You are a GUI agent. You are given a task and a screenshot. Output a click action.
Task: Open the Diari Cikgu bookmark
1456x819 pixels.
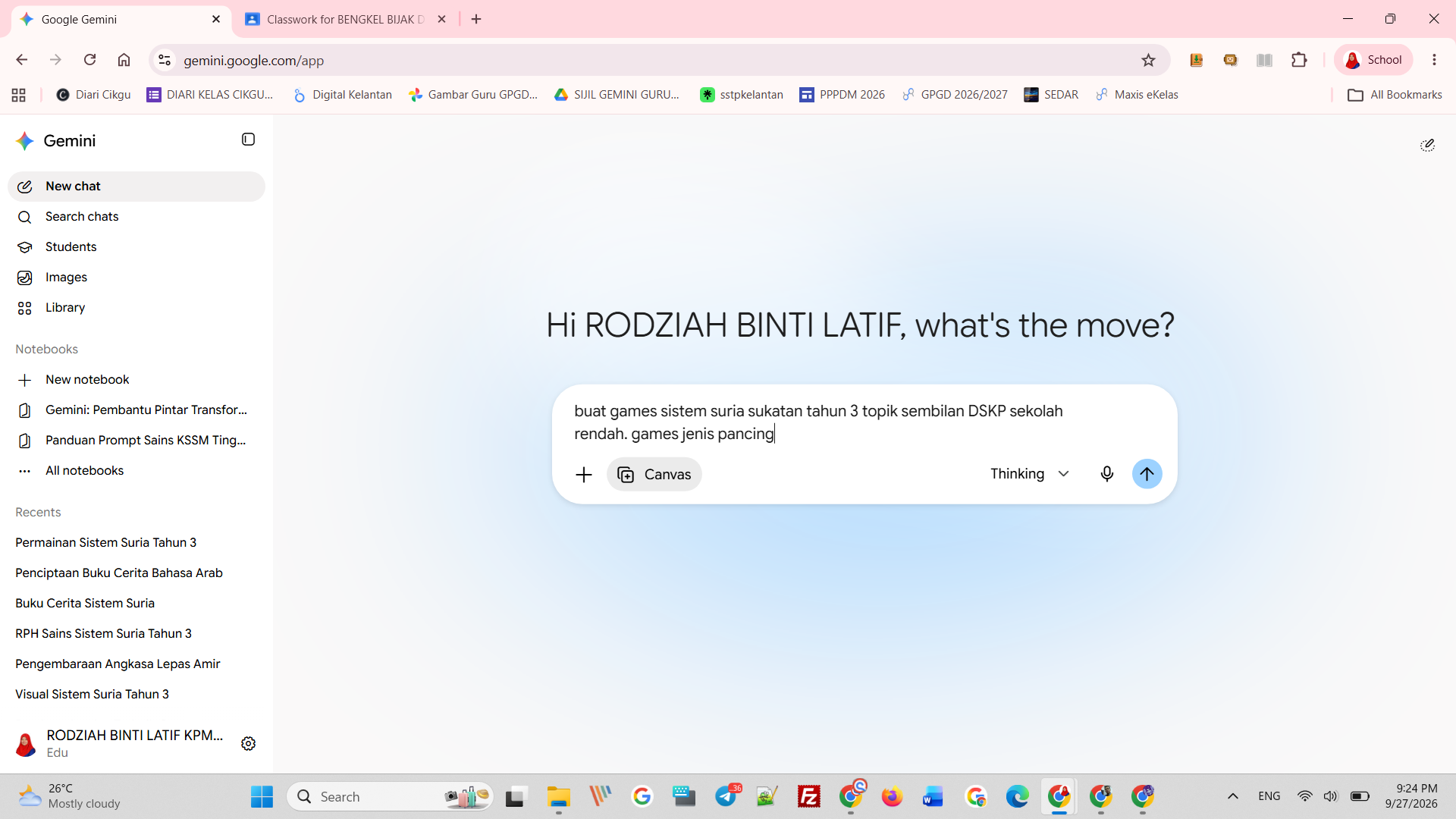(93, 95)
